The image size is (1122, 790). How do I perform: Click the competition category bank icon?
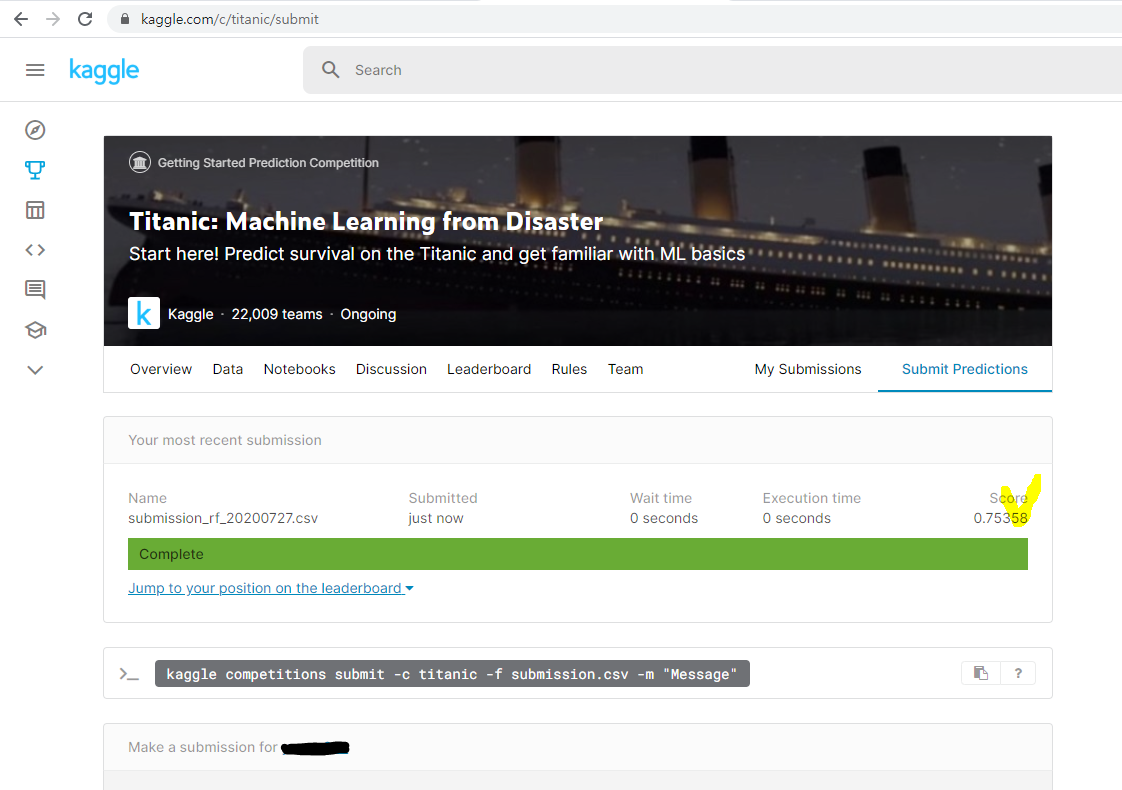click(x=140, y=162)
